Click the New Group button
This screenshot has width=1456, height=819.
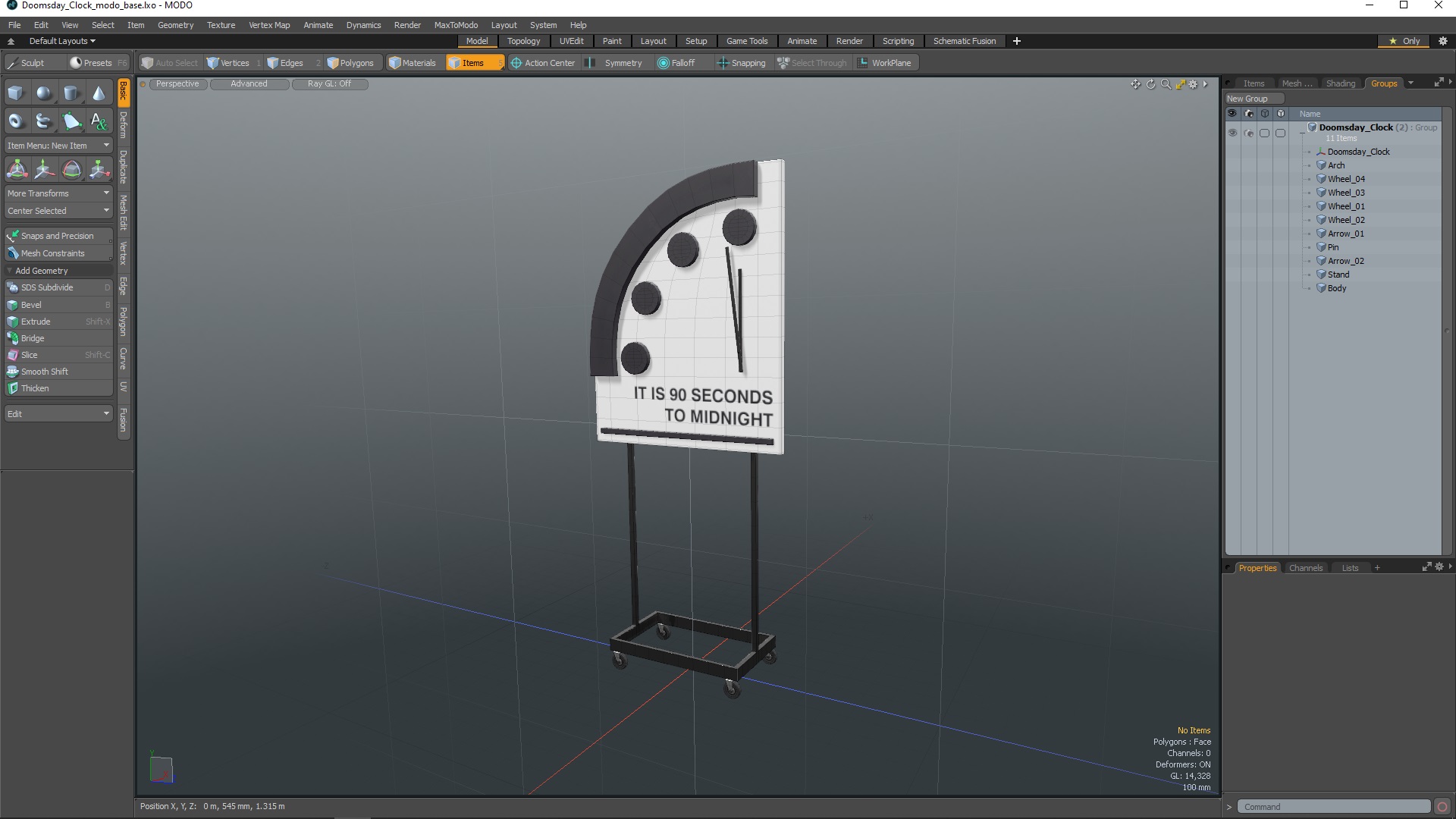tap(1254, 99)
